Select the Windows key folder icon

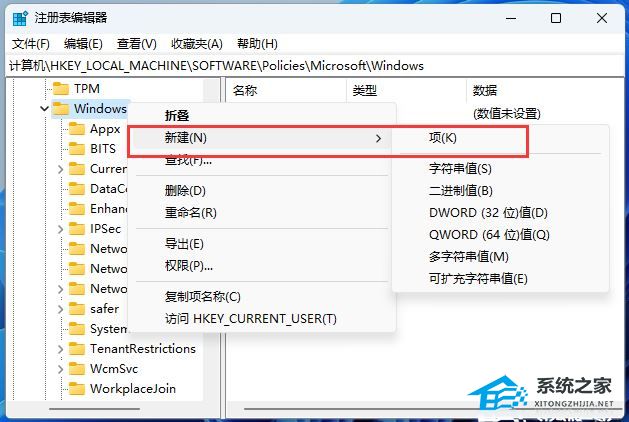click(61, 108)
